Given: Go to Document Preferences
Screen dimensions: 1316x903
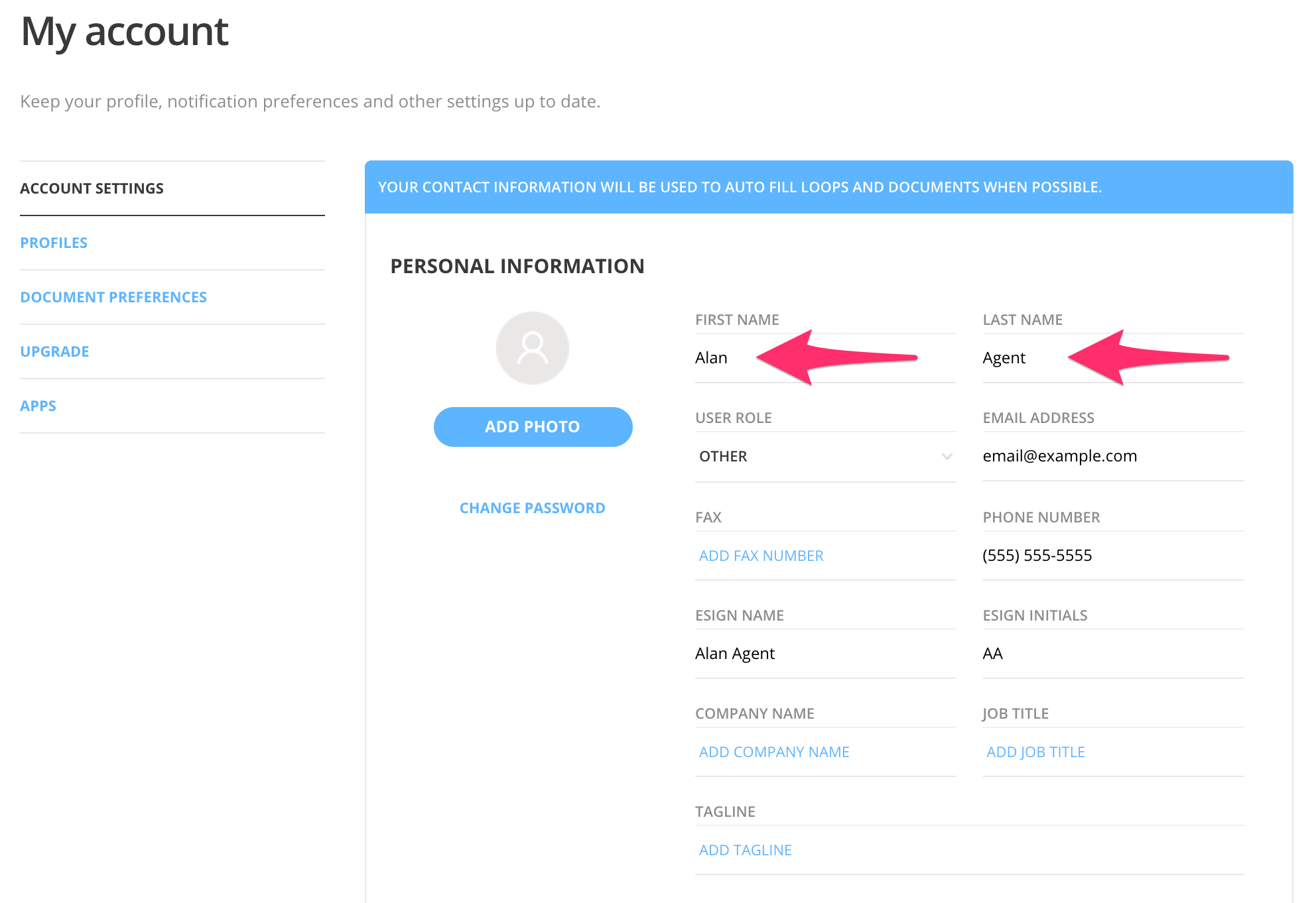Looking at the screenshot, I should point(113,296).
